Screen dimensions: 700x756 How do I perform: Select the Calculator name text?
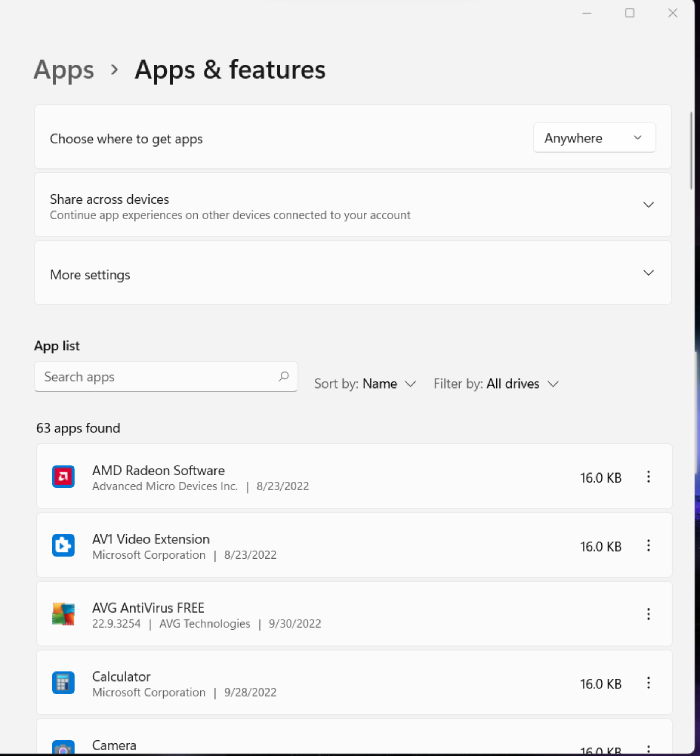(121, 676)
